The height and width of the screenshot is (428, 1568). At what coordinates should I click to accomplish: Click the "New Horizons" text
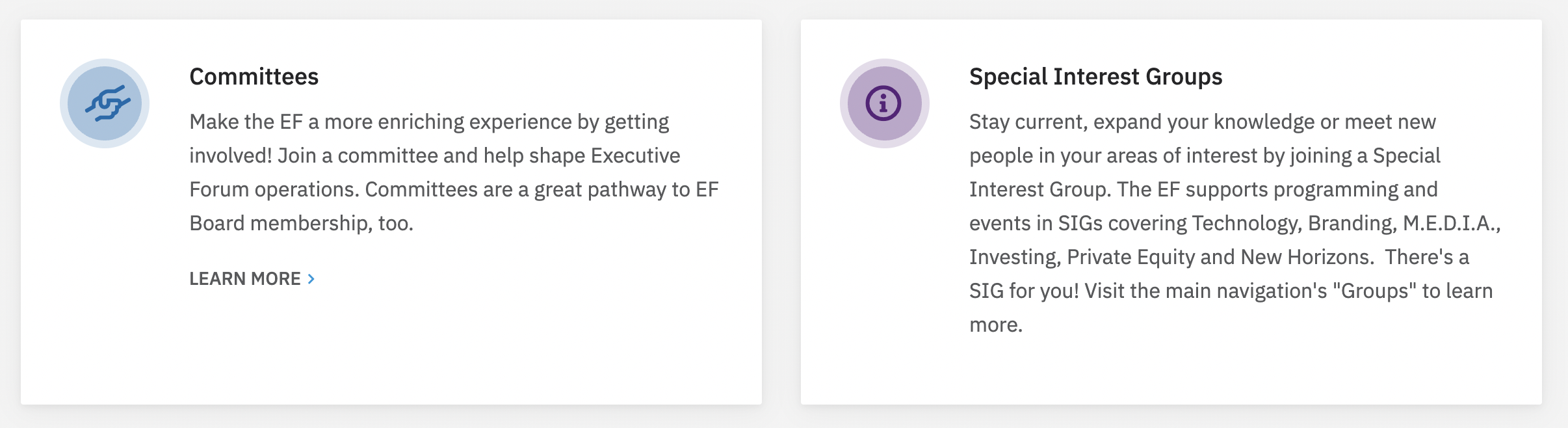point(1307,257)
